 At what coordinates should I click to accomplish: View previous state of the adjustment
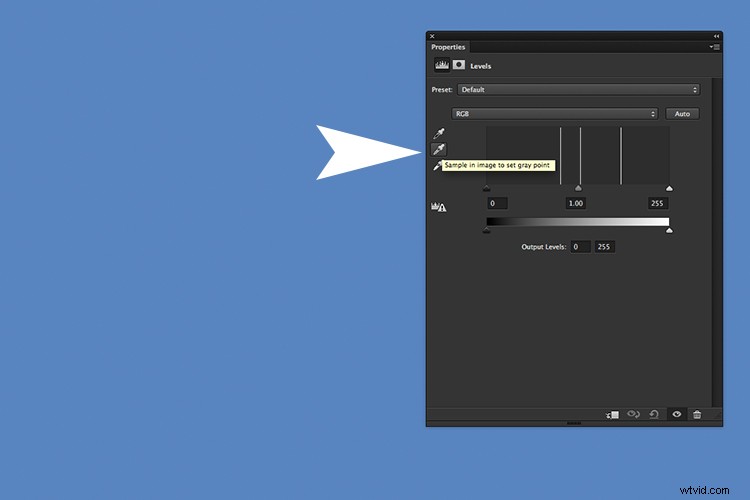[x=633, y=414]
